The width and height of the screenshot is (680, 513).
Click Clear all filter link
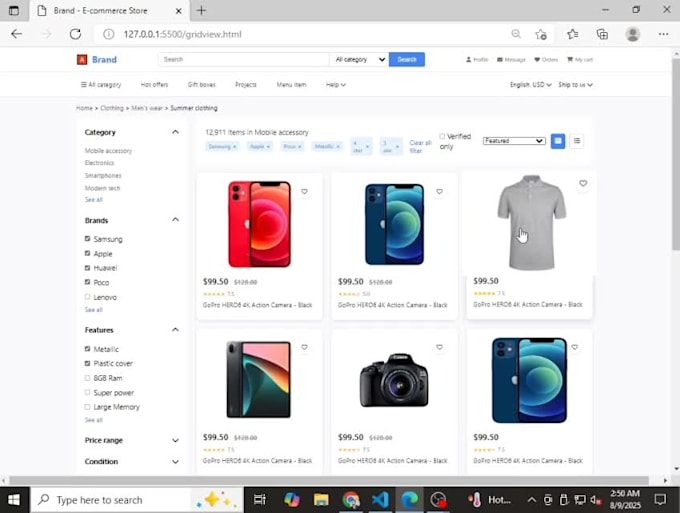(x=420, y=147)
